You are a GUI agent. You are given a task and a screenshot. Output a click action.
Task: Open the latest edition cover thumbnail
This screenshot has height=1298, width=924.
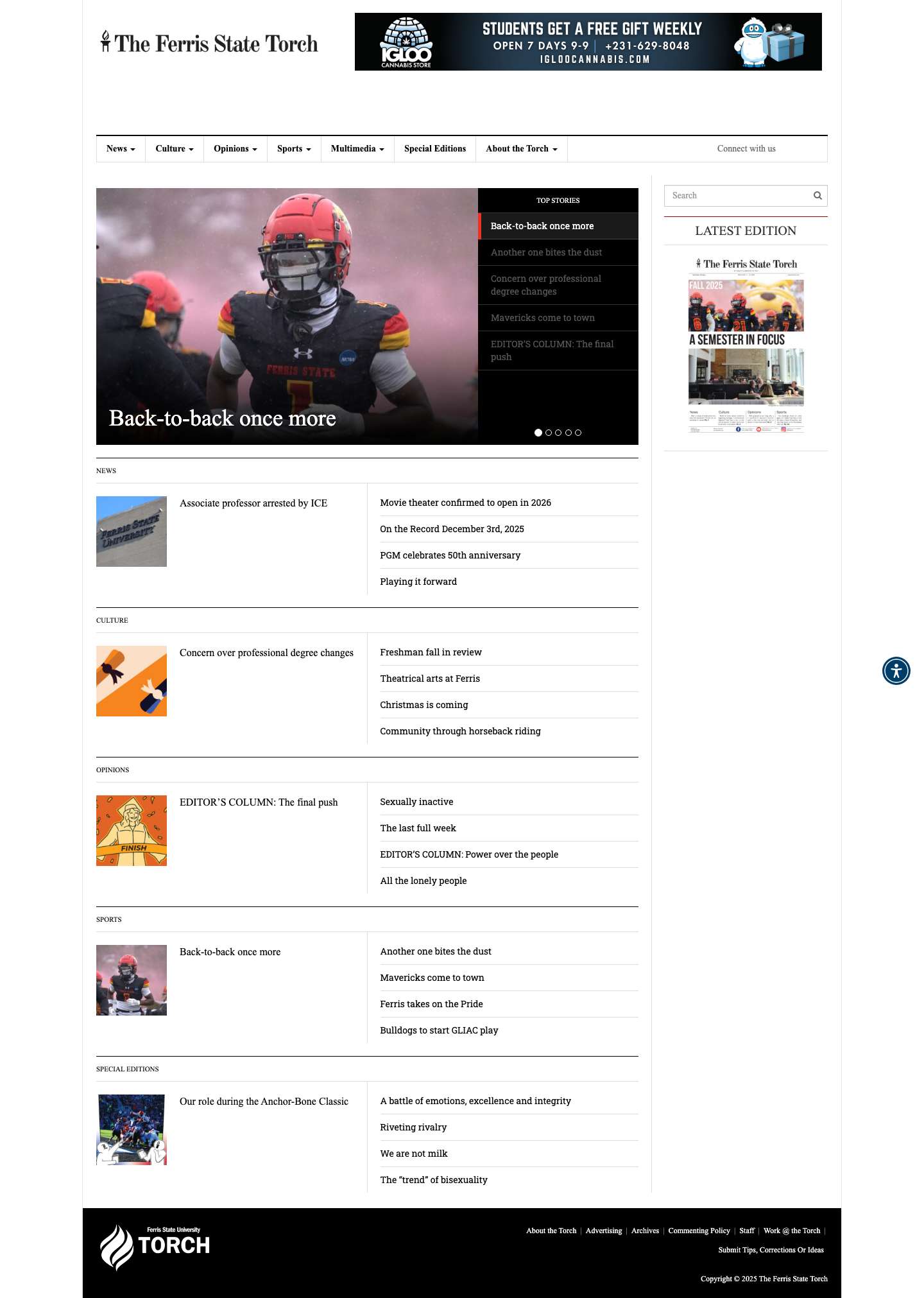tap(746, 345)
